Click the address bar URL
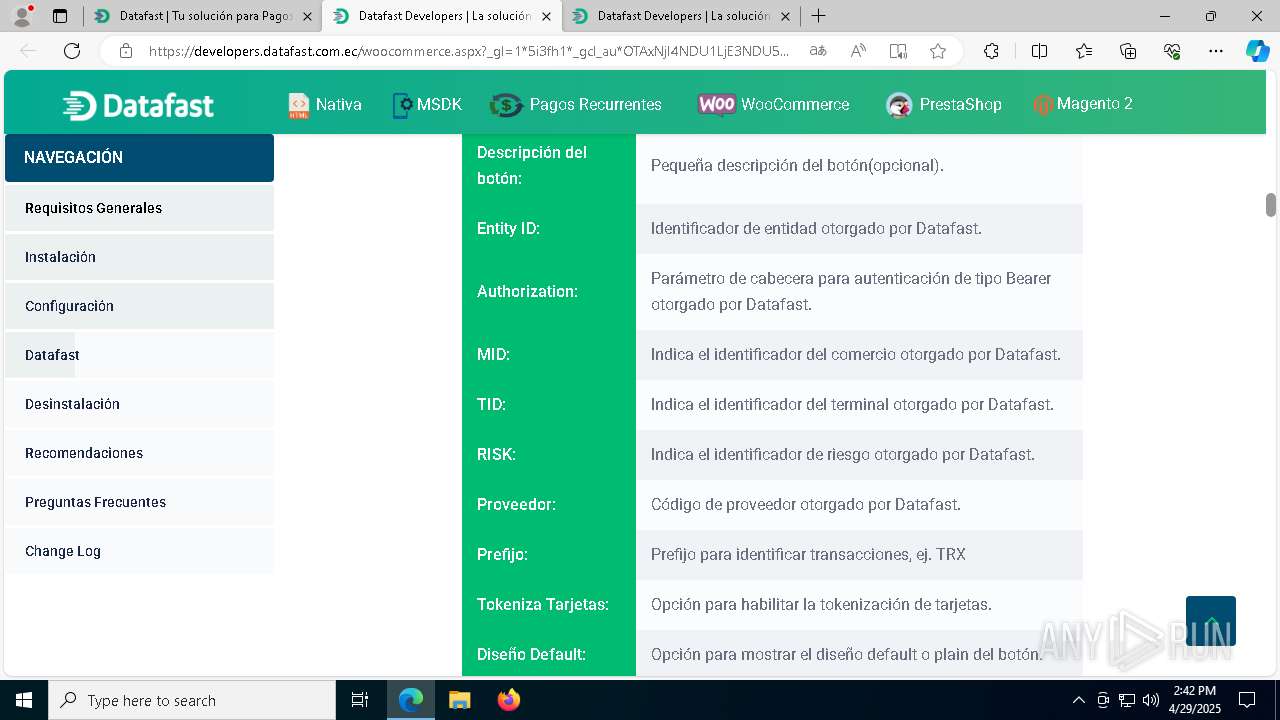 468,51
